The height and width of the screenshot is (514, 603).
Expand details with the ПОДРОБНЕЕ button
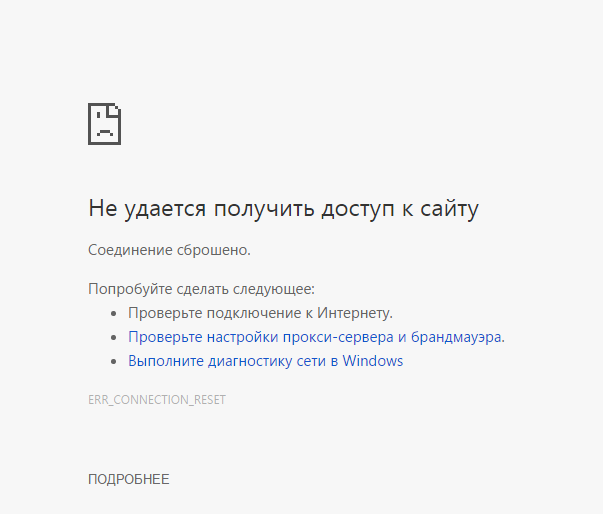click(x=129, y=480)
